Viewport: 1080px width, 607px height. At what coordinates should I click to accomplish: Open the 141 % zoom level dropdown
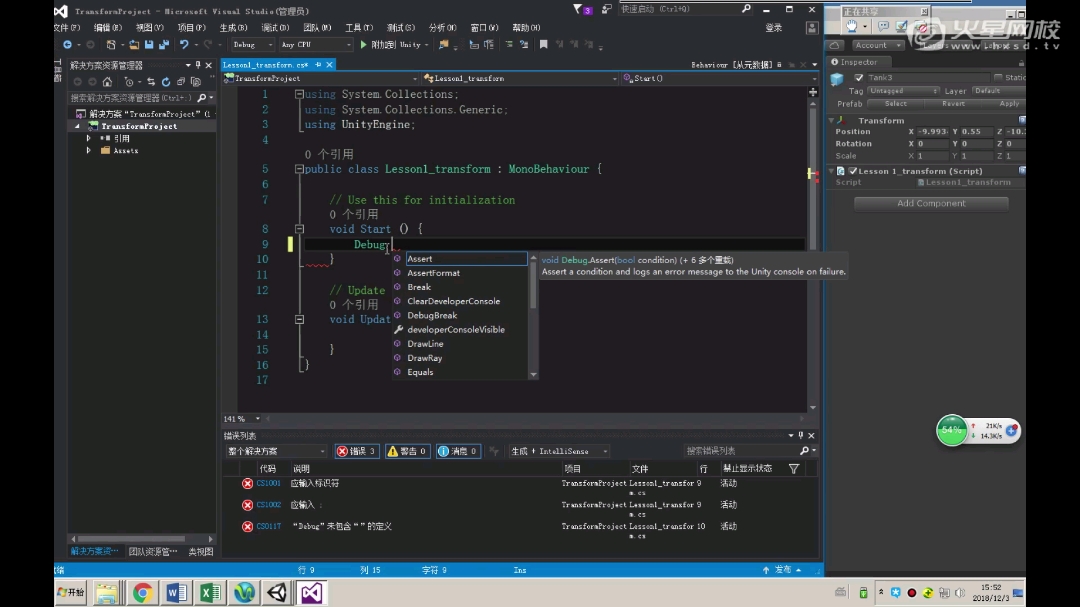coord(242,418)
